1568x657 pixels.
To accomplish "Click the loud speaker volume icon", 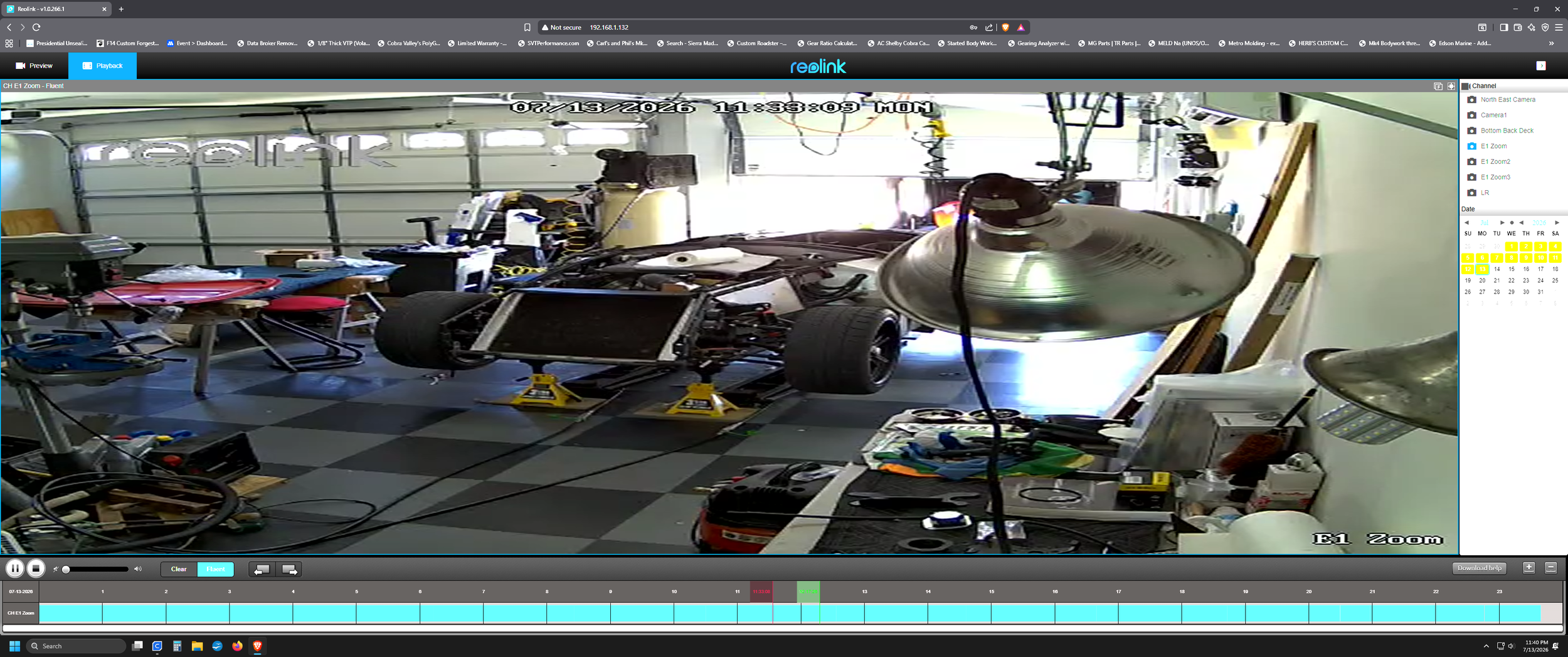I will (138, 569).
